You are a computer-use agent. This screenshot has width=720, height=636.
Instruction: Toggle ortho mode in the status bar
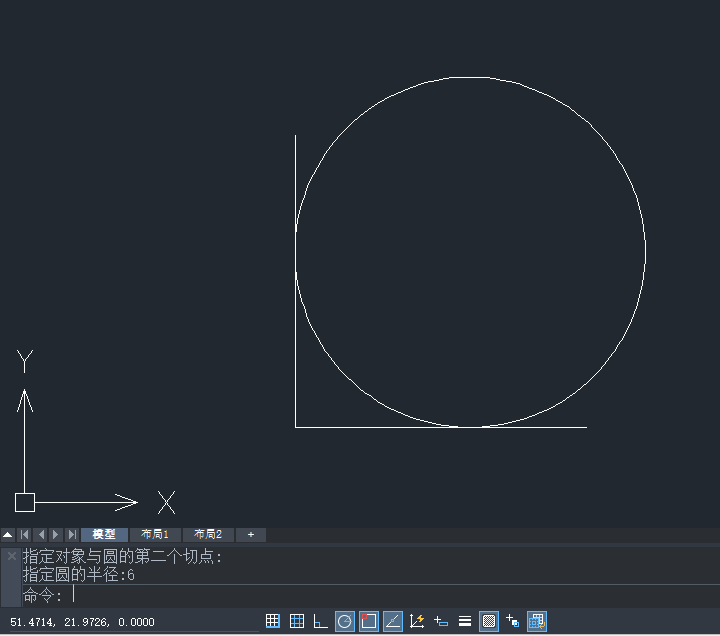pos(321,621)
